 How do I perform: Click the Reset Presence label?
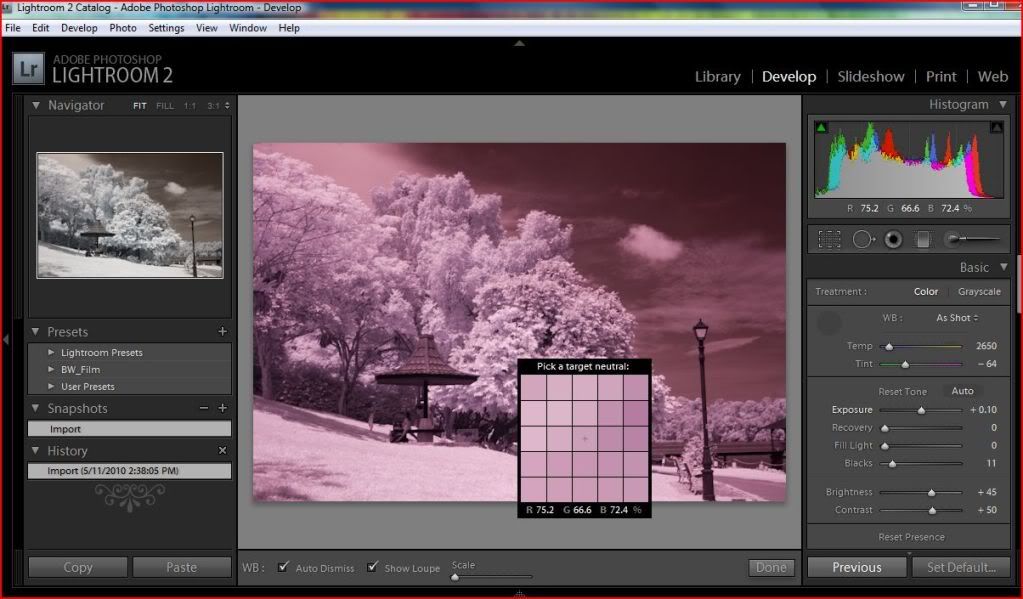pos(911,537)
